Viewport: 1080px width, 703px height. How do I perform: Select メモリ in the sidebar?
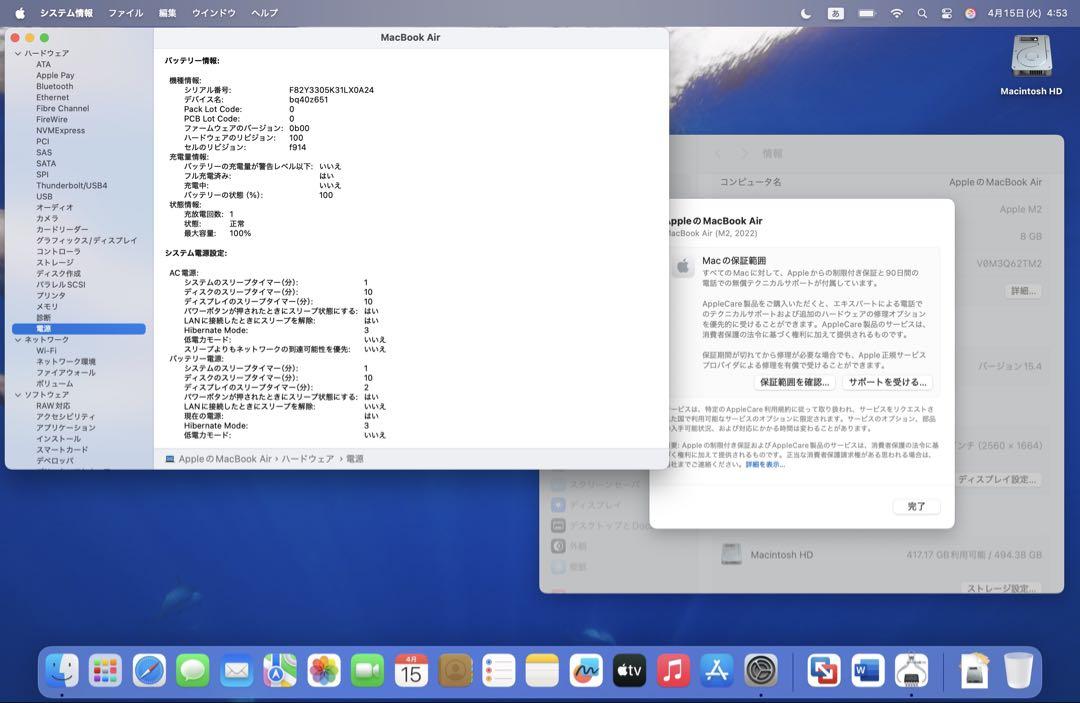point(47,306)
